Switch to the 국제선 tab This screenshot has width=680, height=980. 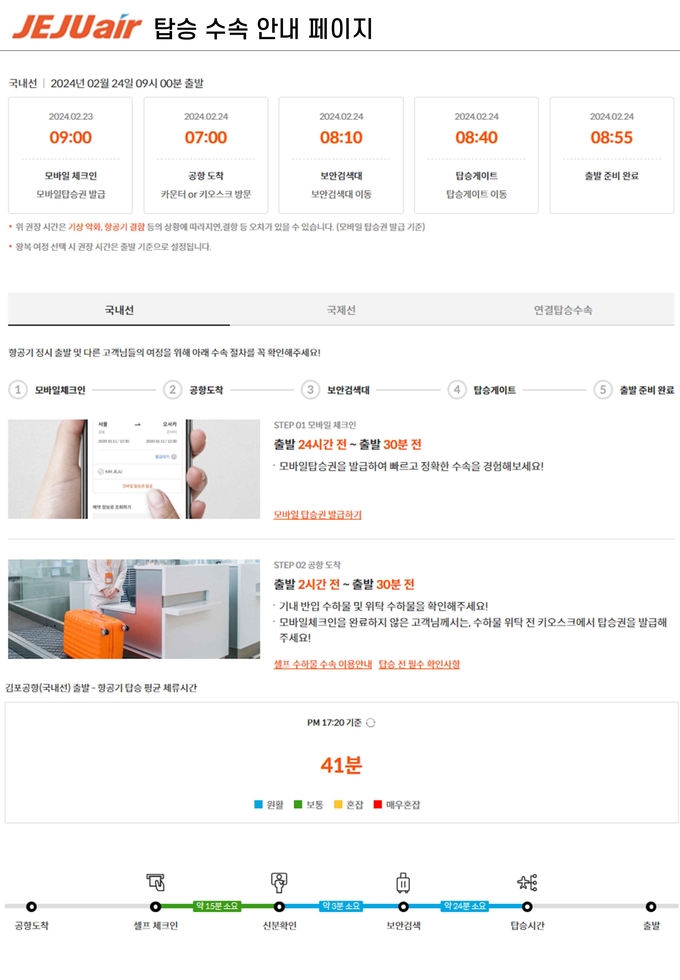coord(341,309)
